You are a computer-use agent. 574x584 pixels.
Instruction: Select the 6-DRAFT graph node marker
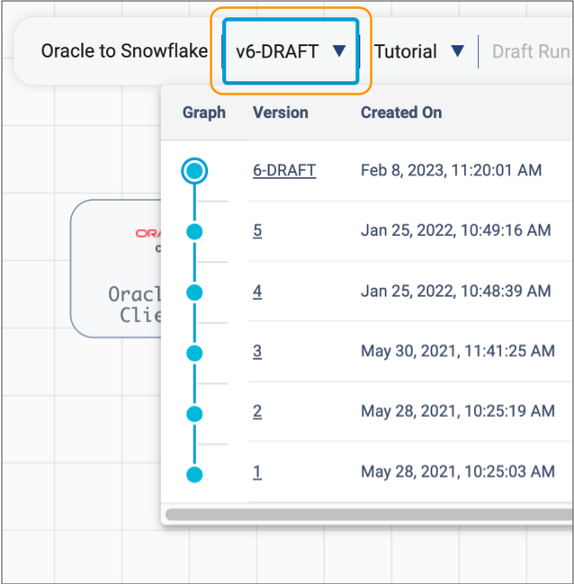[194, 171]
